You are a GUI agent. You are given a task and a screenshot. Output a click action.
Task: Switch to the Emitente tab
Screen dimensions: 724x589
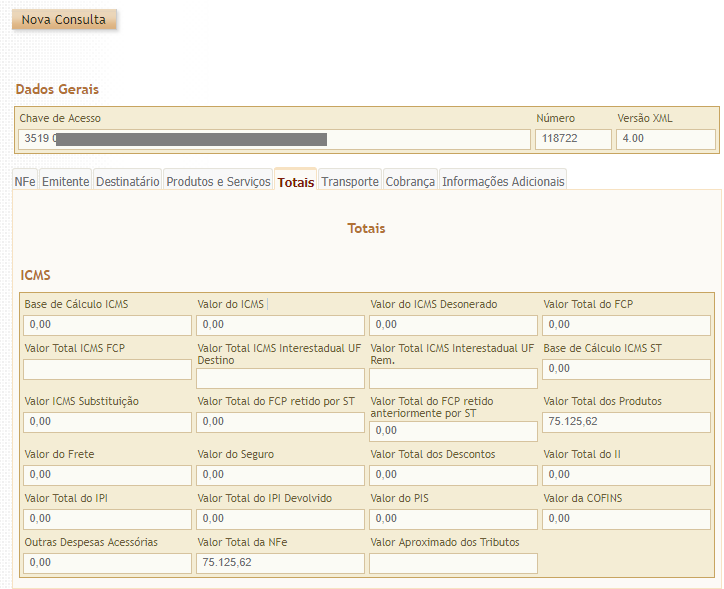[x=66, y=182]
